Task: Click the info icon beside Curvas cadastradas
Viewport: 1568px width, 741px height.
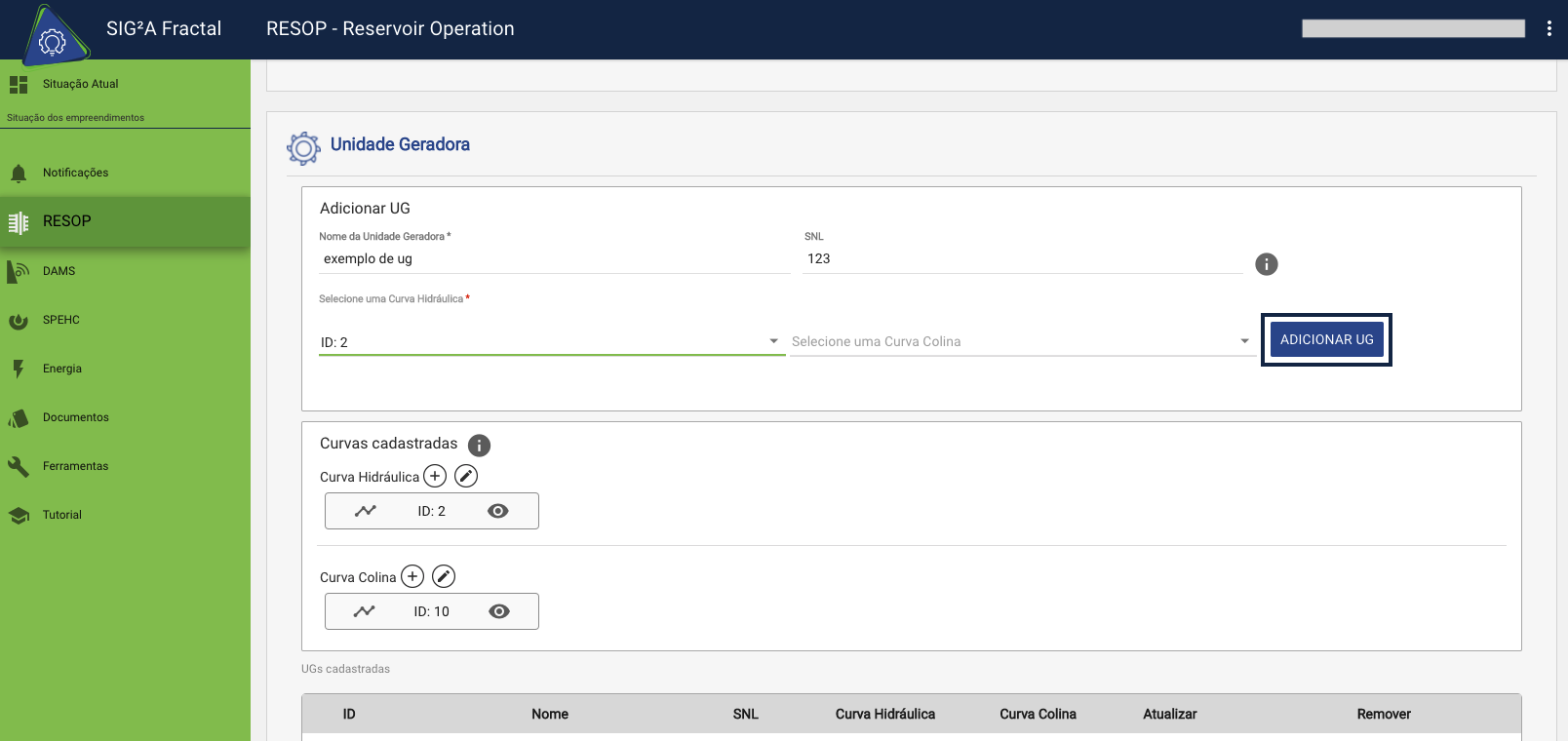Action: (x=479, y=446)
